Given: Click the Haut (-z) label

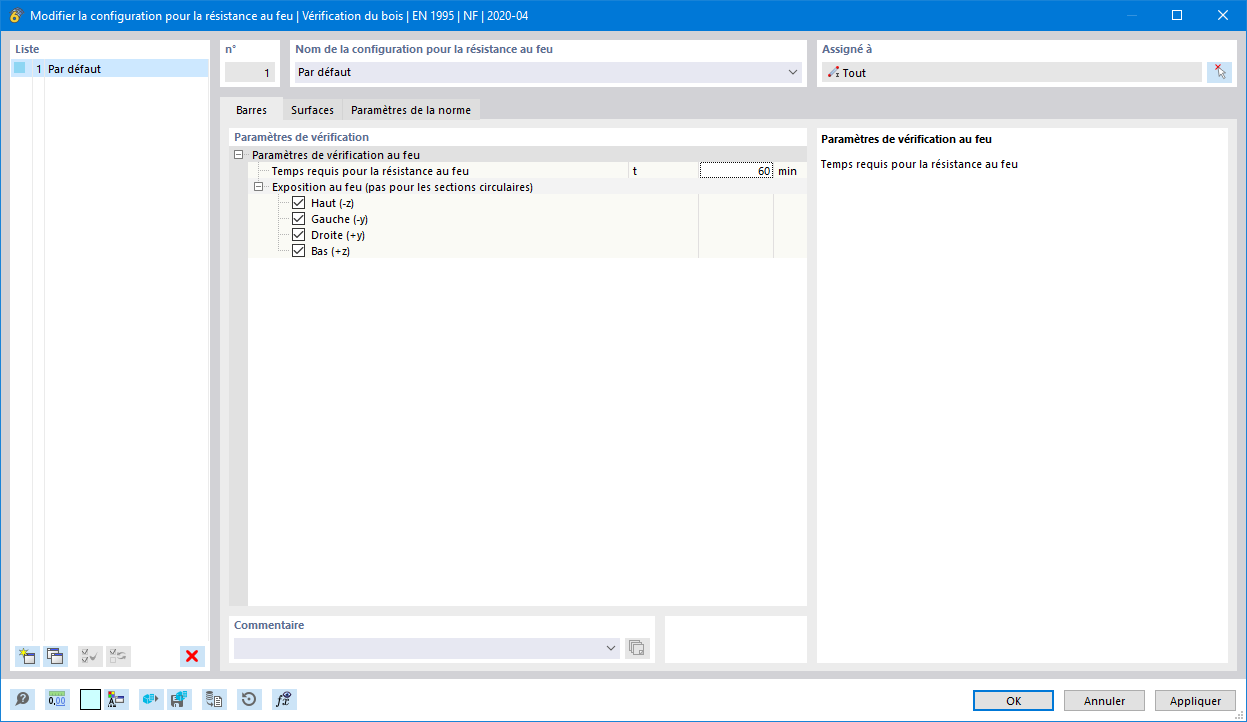Looking at the screenshot, I should tap(333, 203).
